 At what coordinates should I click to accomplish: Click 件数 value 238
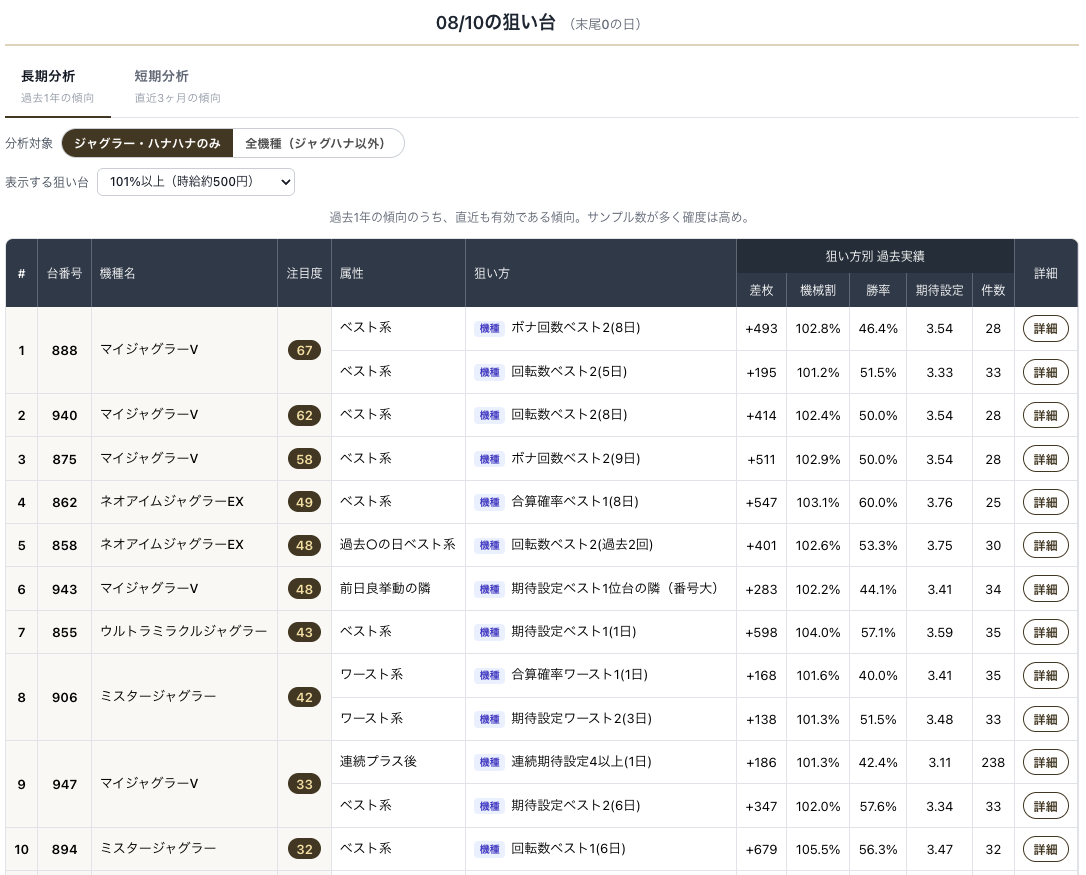point(993,763)
